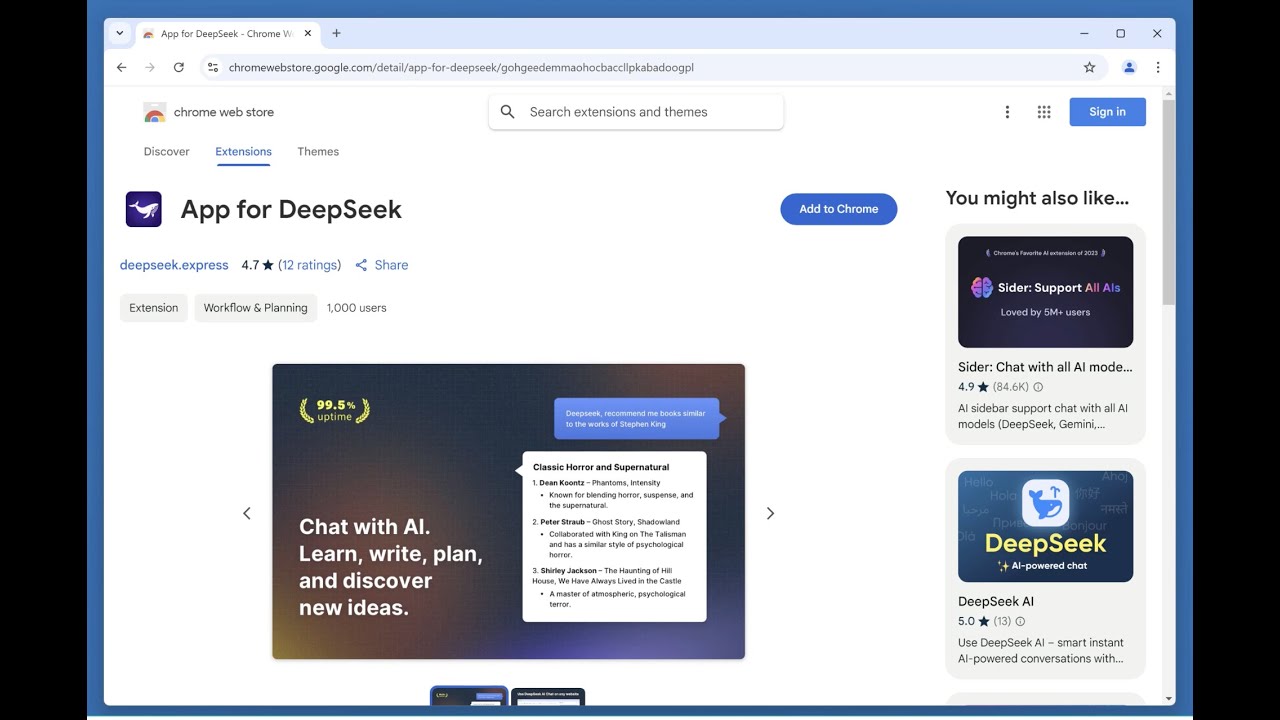Viewport: 1280px width, 720px height.
Task: Click the Extension category chip
Action: pos(154,308)
